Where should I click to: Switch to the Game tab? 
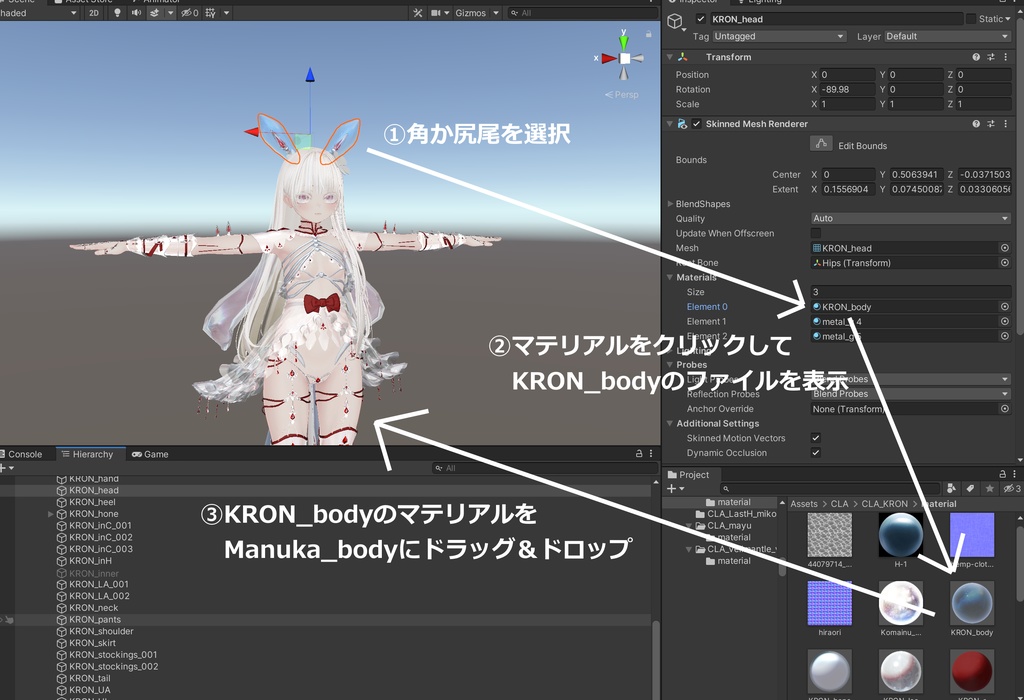point(150,454)
